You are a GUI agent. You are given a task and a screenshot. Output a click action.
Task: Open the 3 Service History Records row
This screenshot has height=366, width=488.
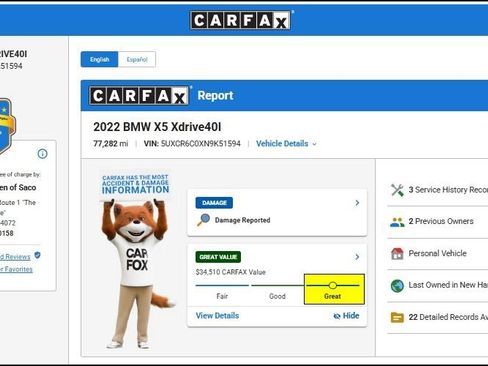[x=438, y=190]
